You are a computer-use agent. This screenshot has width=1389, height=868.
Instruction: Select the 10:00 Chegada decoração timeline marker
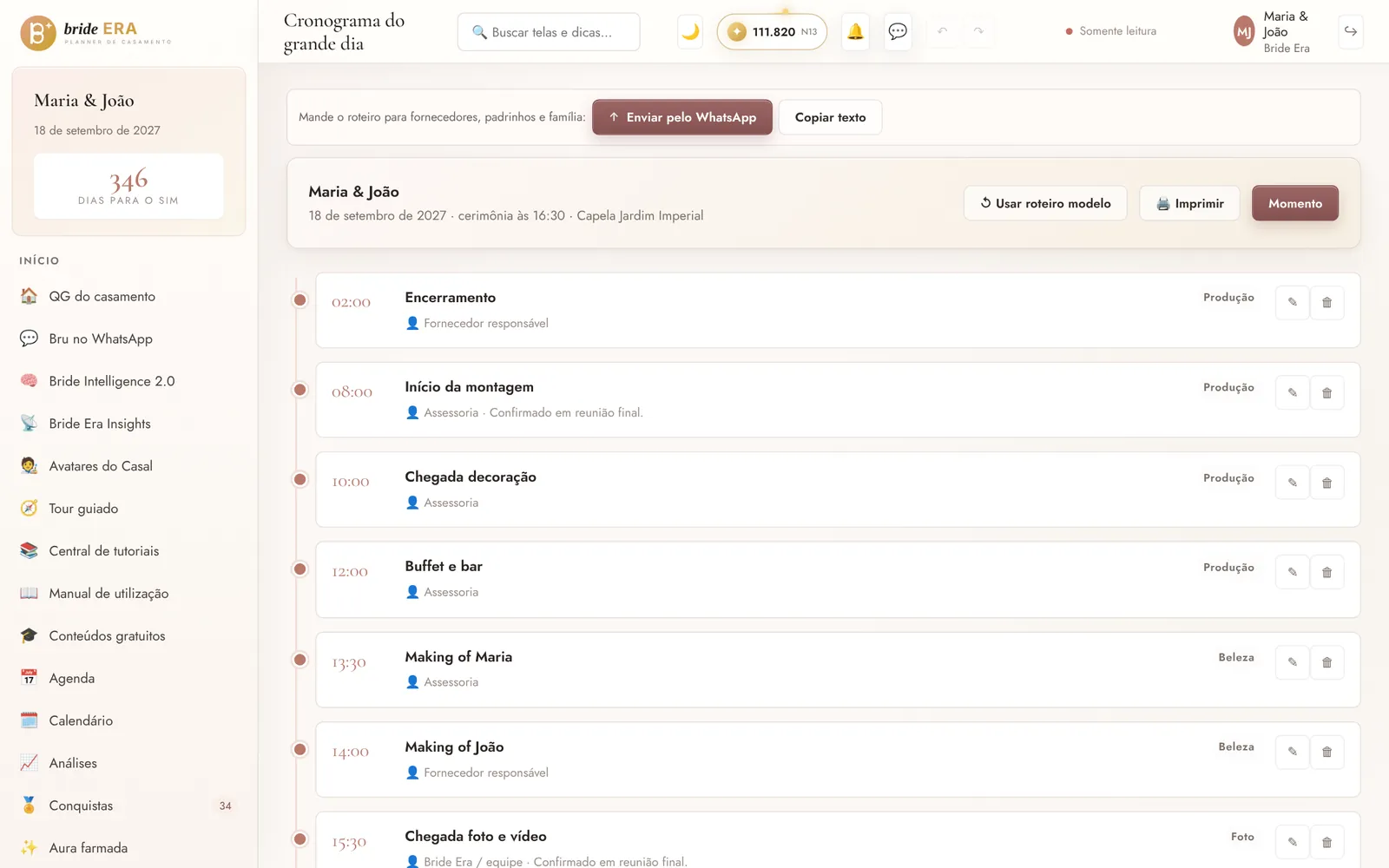300,479
